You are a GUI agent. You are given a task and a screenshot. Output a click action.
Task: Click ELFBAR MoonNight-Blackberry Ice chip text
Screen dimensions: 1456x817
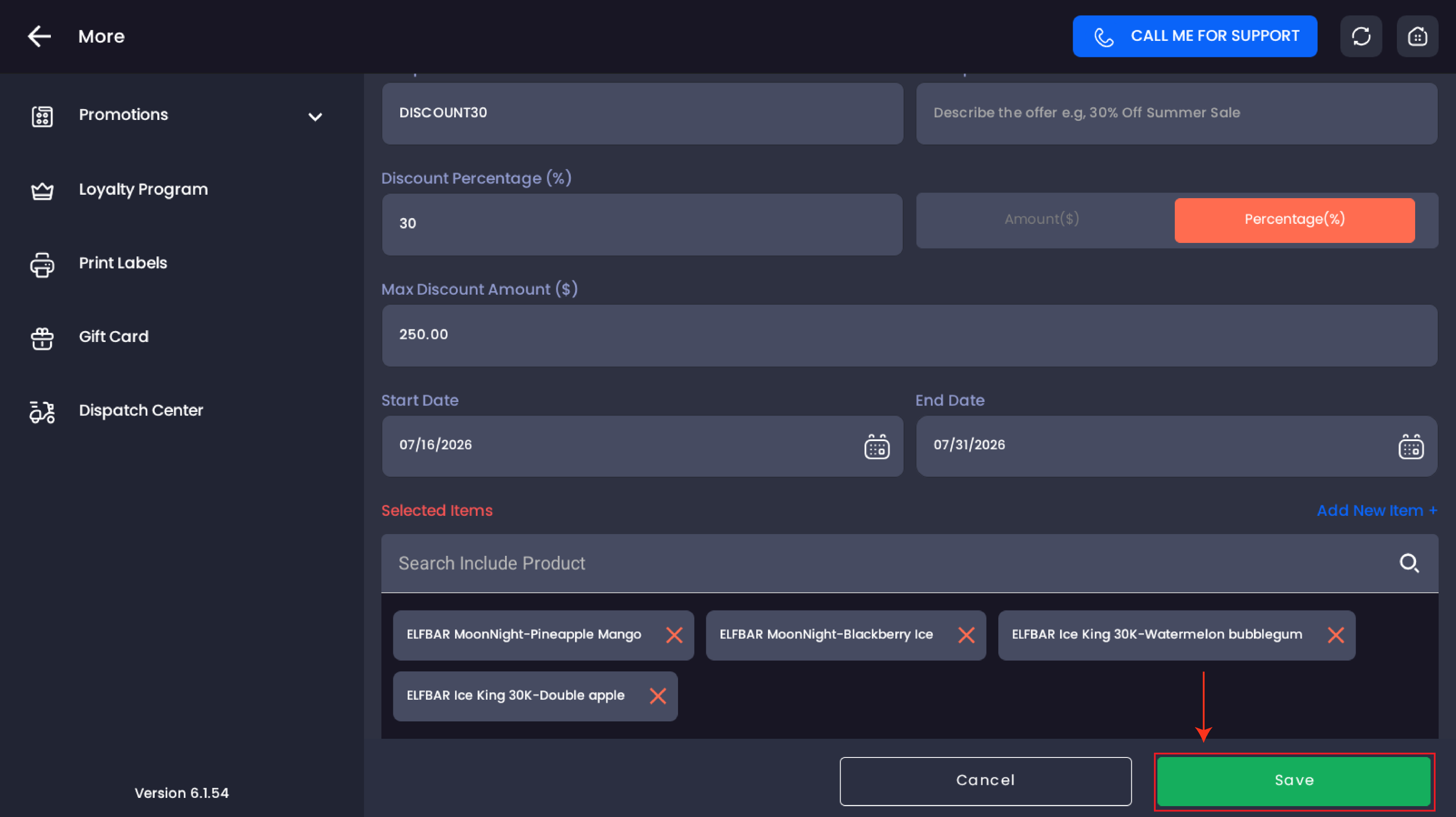pos(826,634)
